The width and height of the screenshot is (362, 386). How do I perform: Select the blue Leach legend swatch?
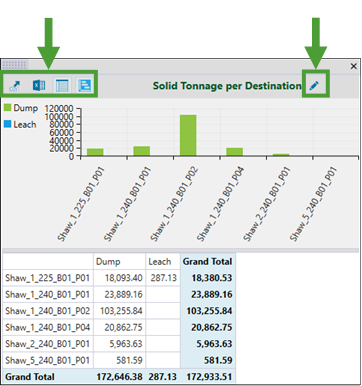click(x=8, y=124)
